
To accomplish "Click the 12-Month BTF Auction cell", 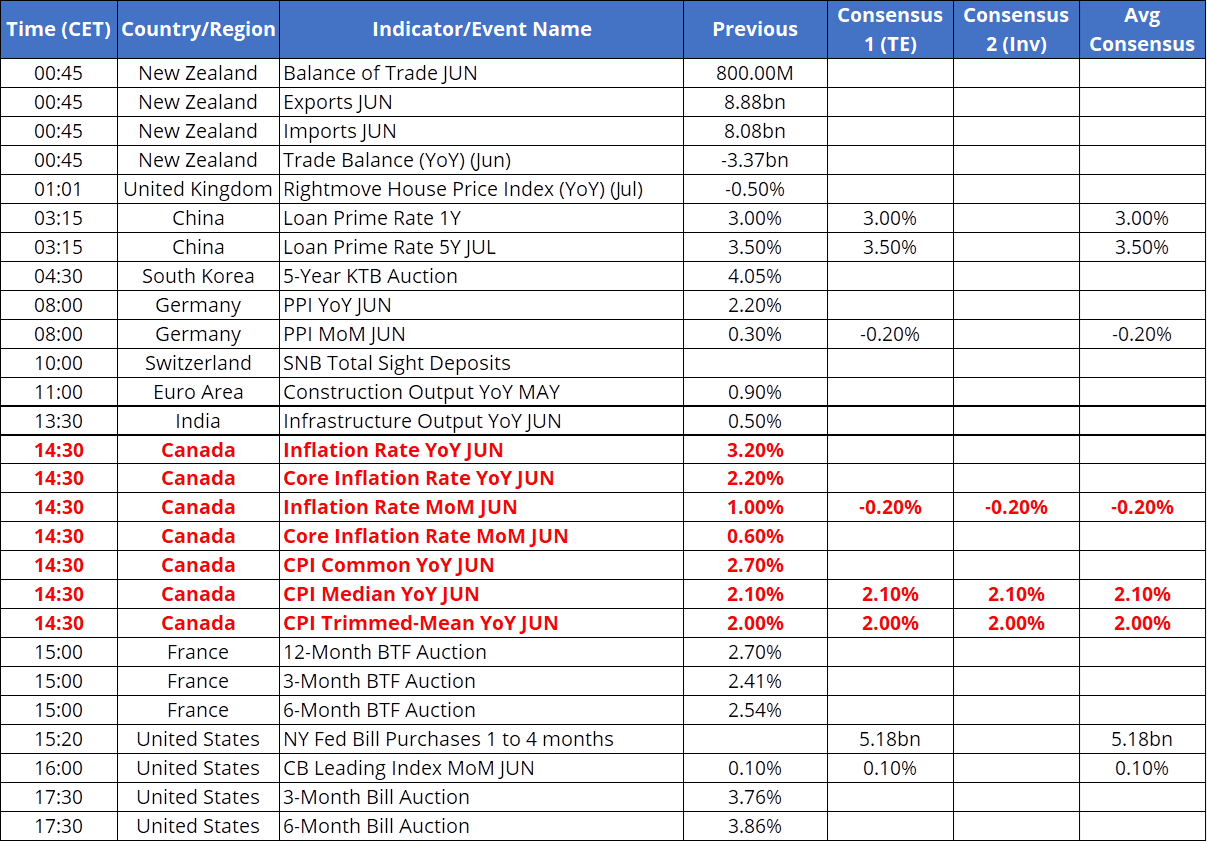I will 482,652.
